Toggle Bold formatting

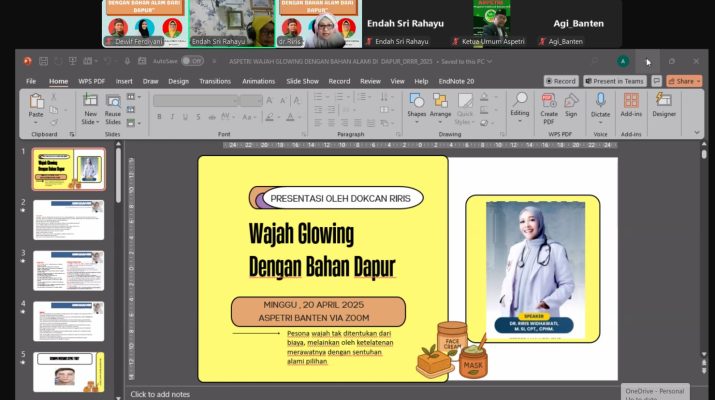pos(159,117)
